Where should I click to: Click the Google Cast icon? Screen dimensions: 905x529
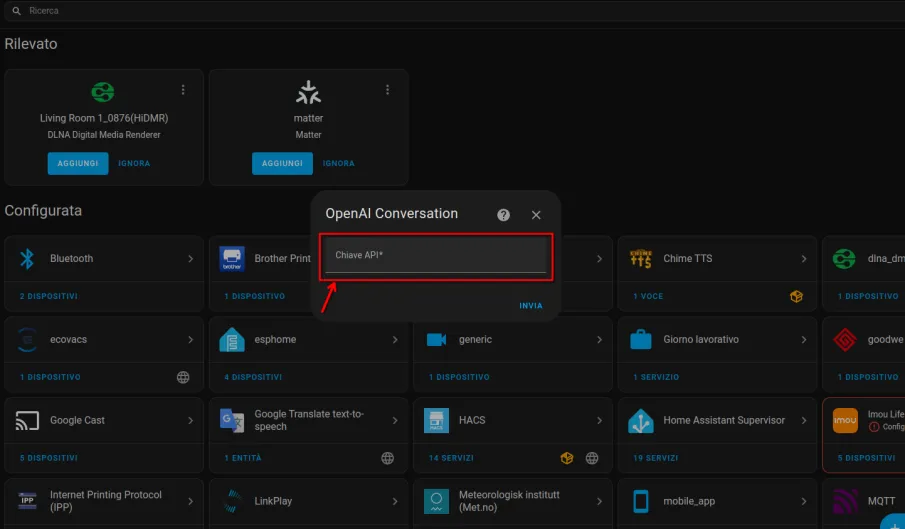tap(27, 421)
